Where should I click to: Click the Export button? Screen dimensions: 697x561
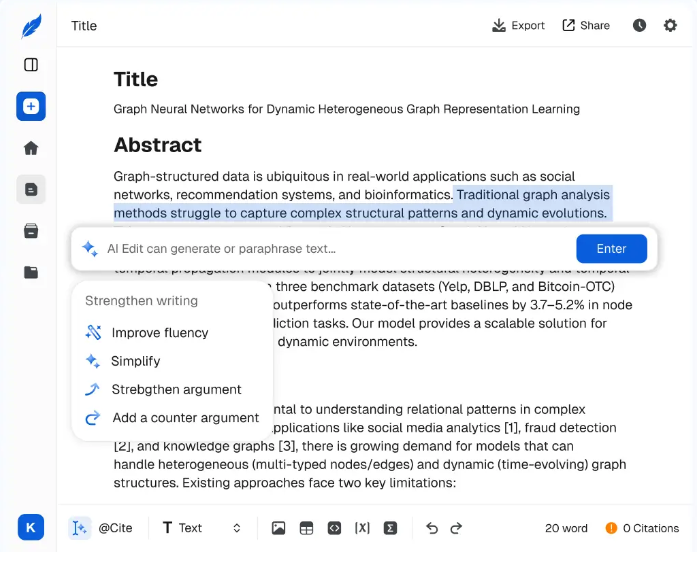pyautogui.click(x=518, y=25)
